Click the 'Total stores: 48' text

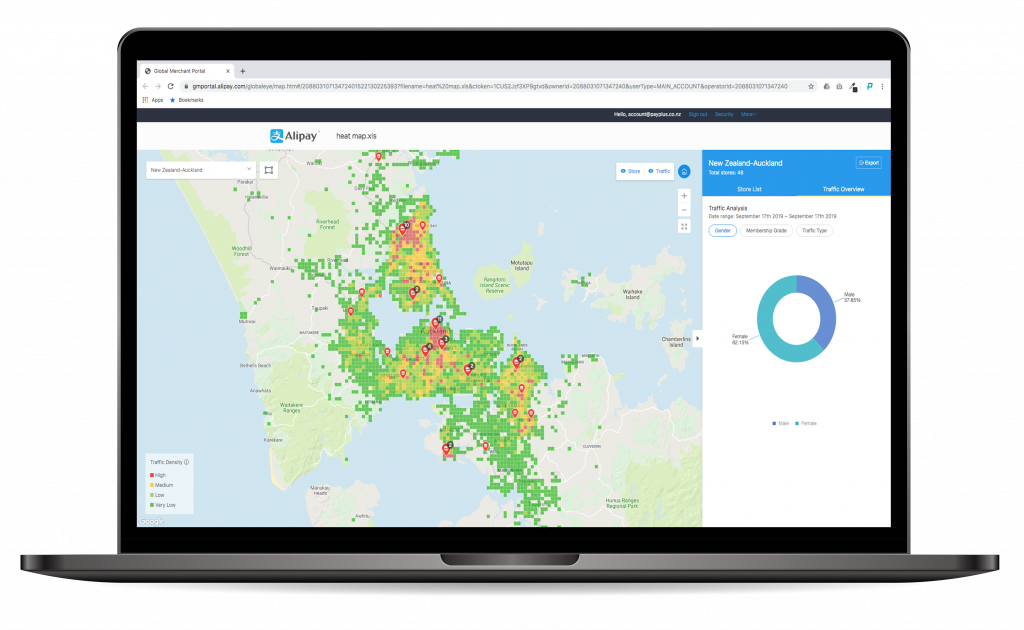point(726,173)
